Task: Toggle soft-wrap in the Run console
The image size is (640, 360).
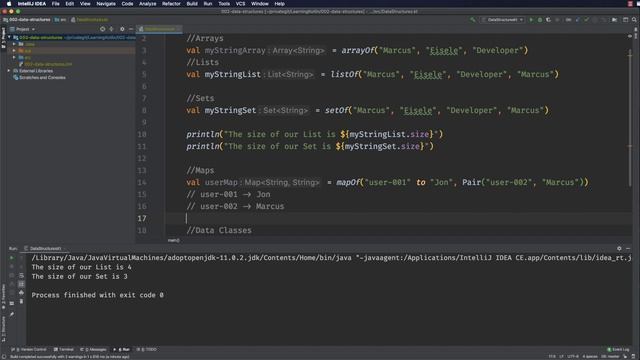Action: pyautogui.click(x=21, y=276)
